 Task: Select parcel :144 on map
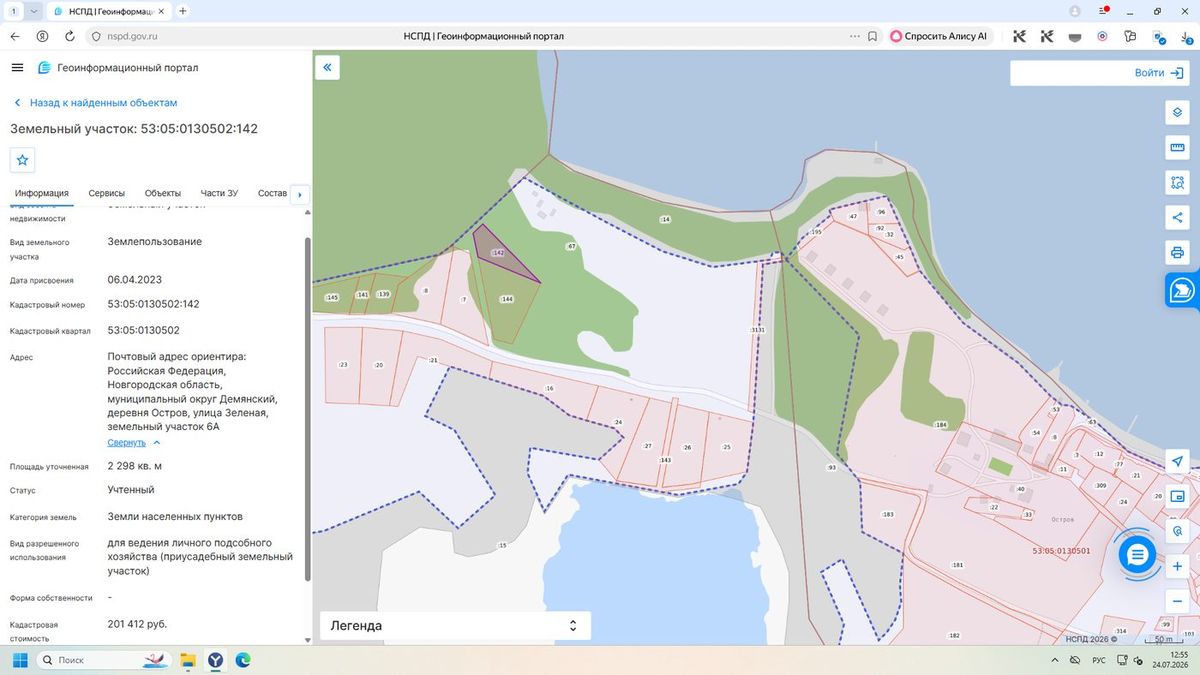tap(506, 300)
